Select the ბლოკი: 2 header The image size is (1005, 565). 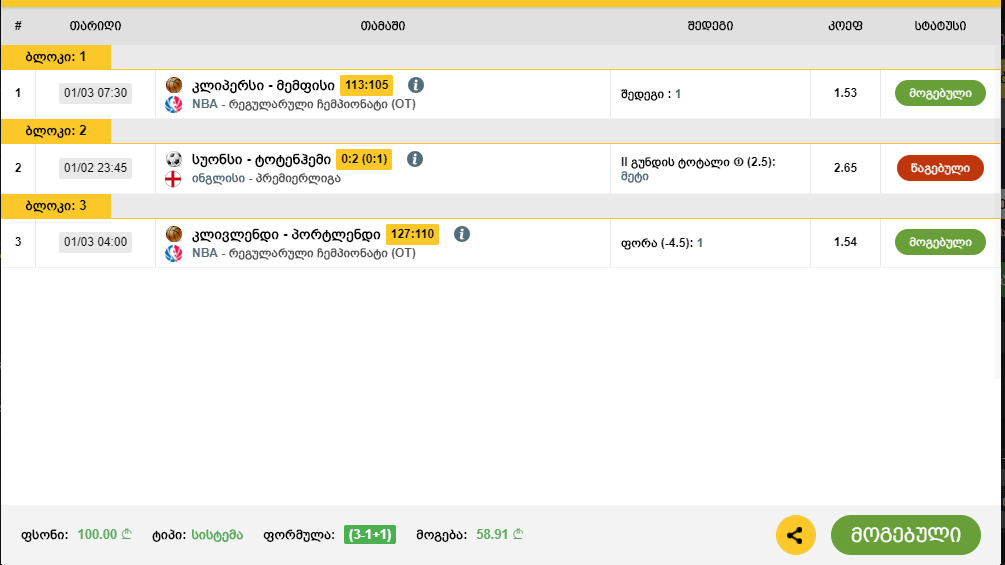(x=56, y=131)
